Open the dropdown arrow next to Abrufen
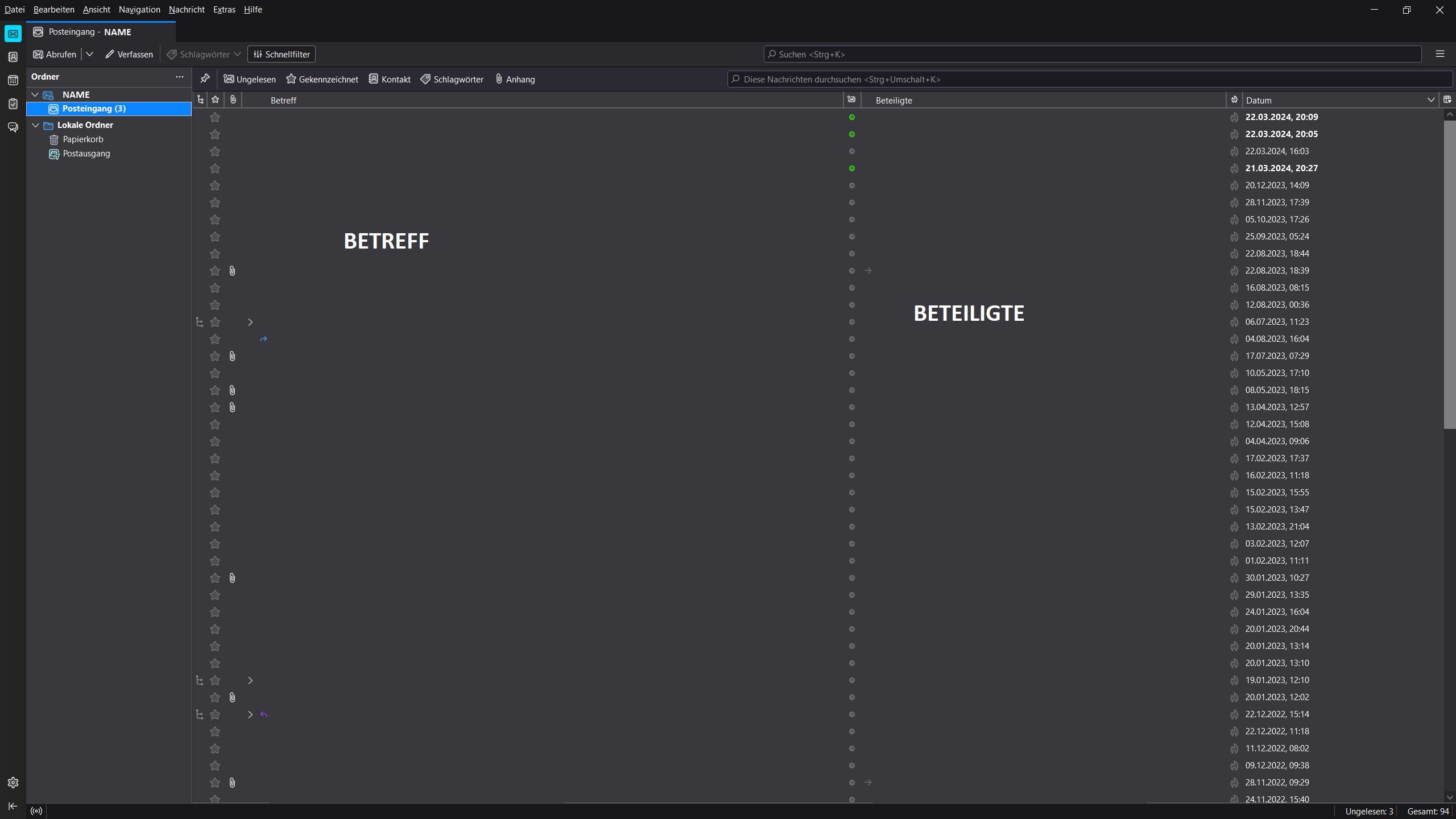This screenshot has height=819, width=1456. coord(89,54)
